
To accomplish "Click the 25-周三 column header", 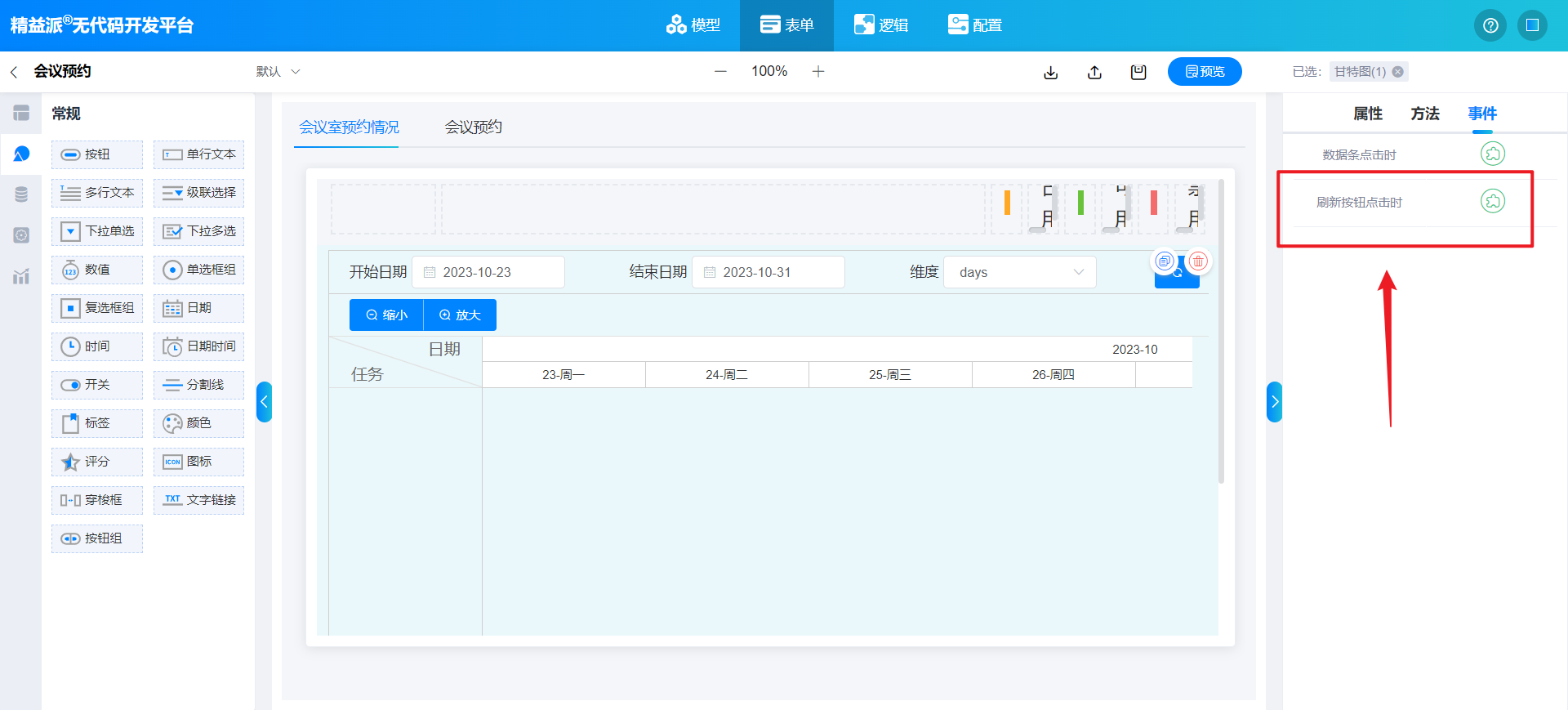I will pyautogui.click(x=890, y=375).
